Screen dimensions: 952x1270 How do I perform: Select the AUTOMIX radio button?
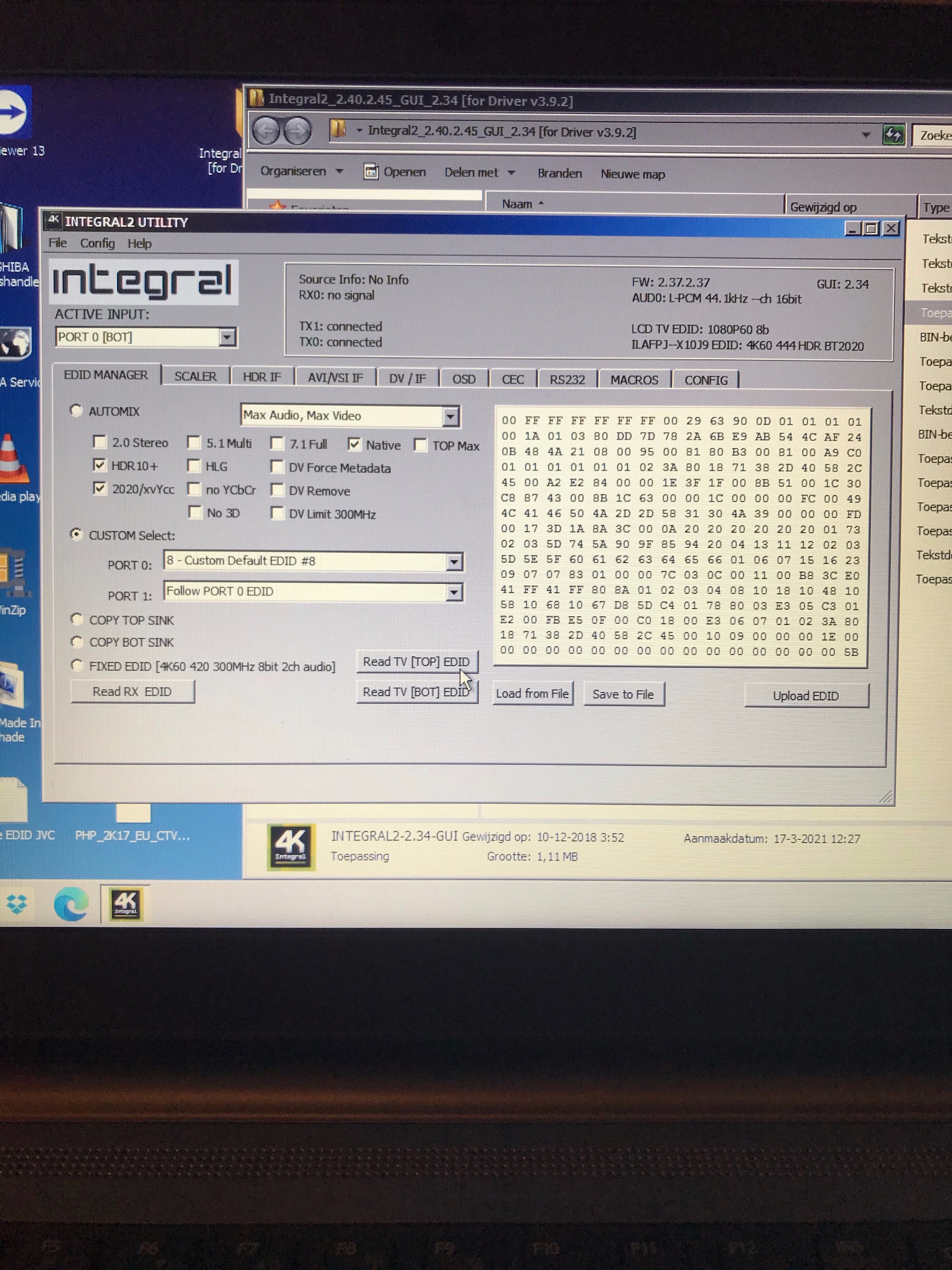[76, 410]
